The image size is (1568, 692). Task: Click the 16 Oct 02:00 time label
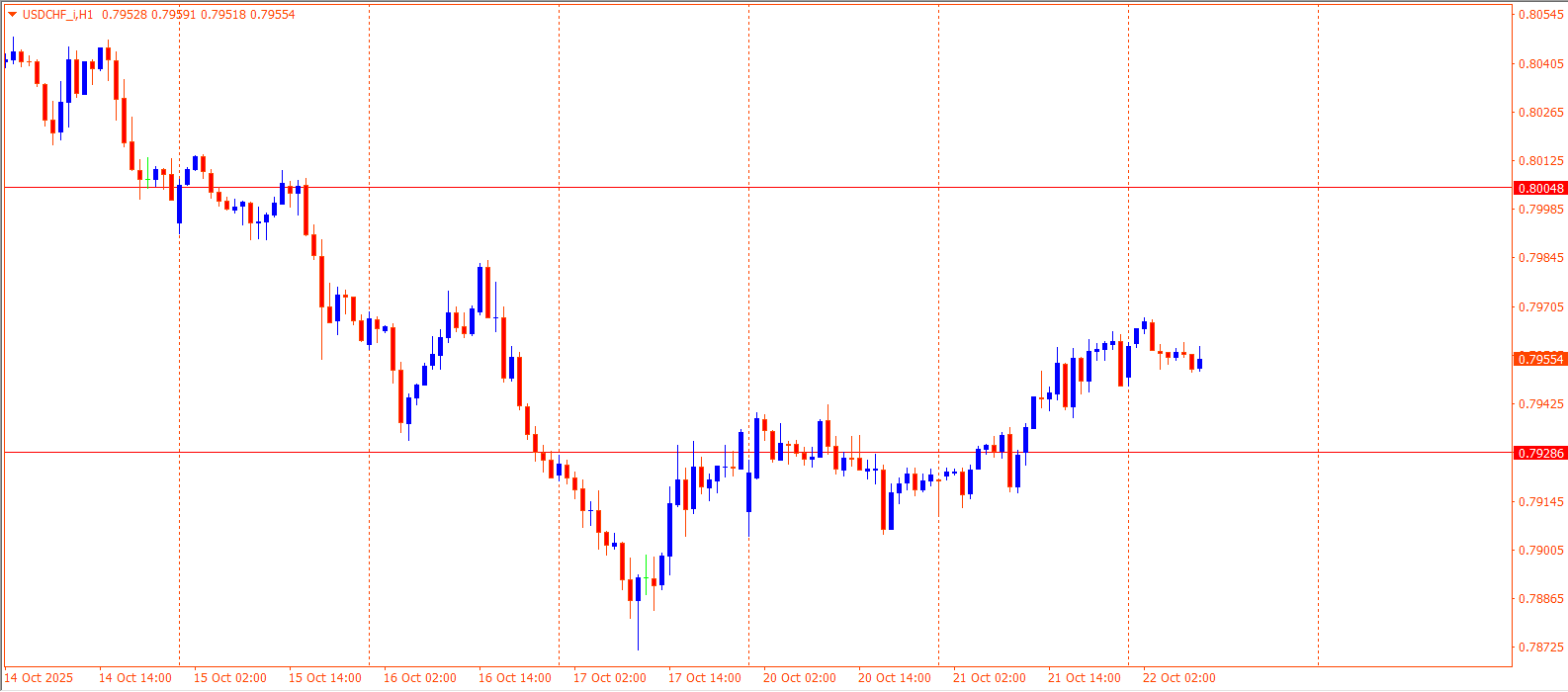[419, 678]
